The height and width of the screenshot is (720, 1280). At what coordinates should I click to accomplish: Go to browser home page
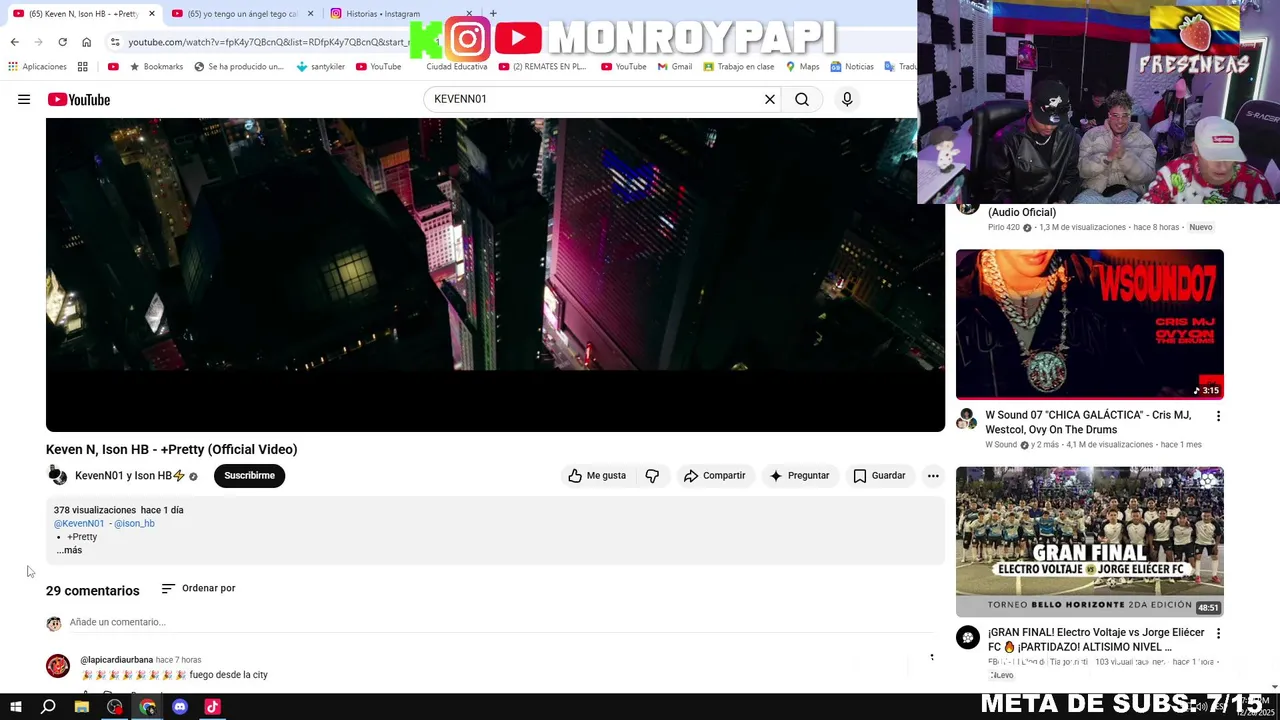[x=86, y=42]
